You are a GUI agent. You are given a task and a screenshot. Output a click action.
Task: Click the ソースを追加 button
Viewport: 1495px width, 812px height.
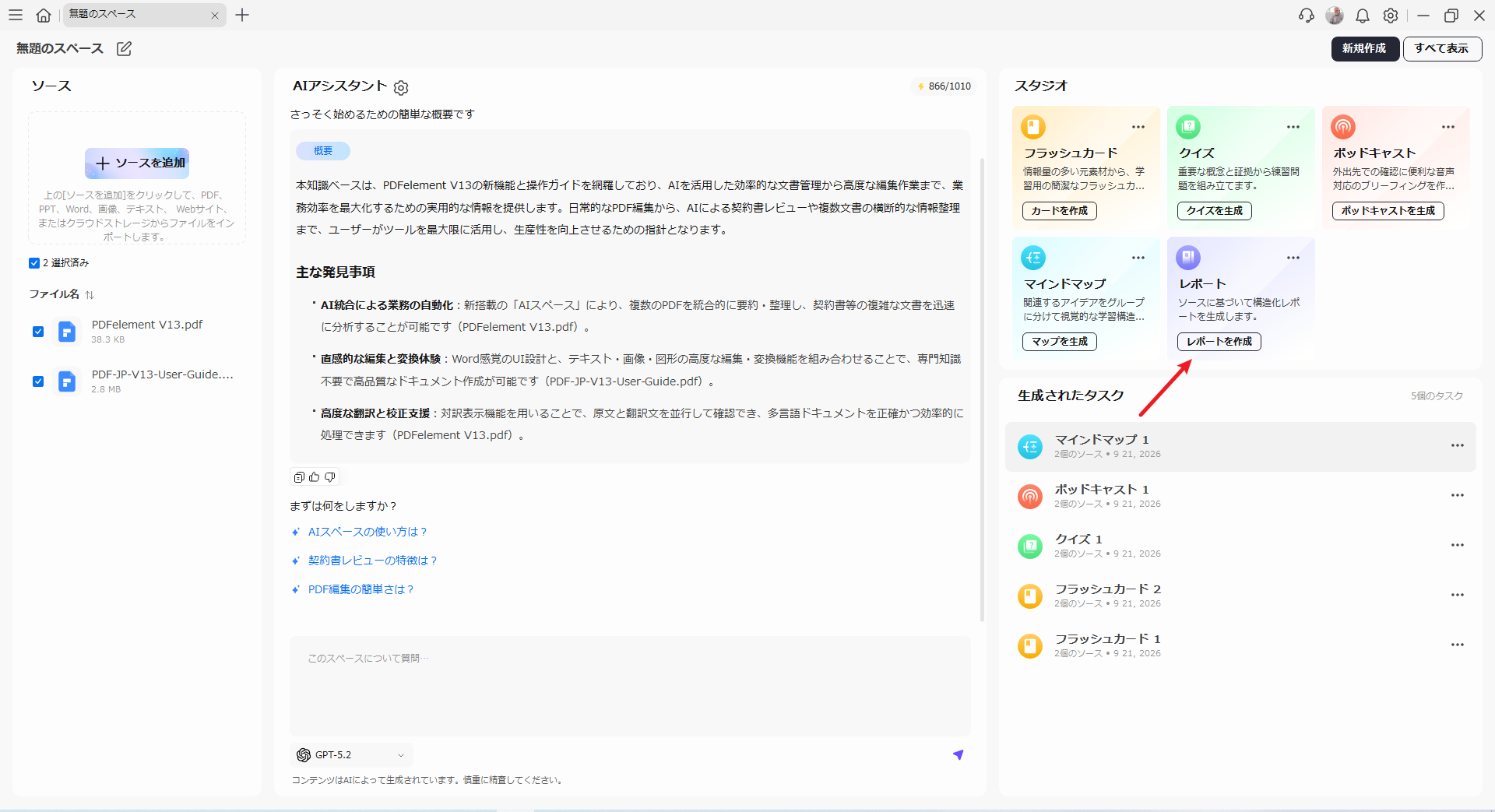tap(137, 163)
